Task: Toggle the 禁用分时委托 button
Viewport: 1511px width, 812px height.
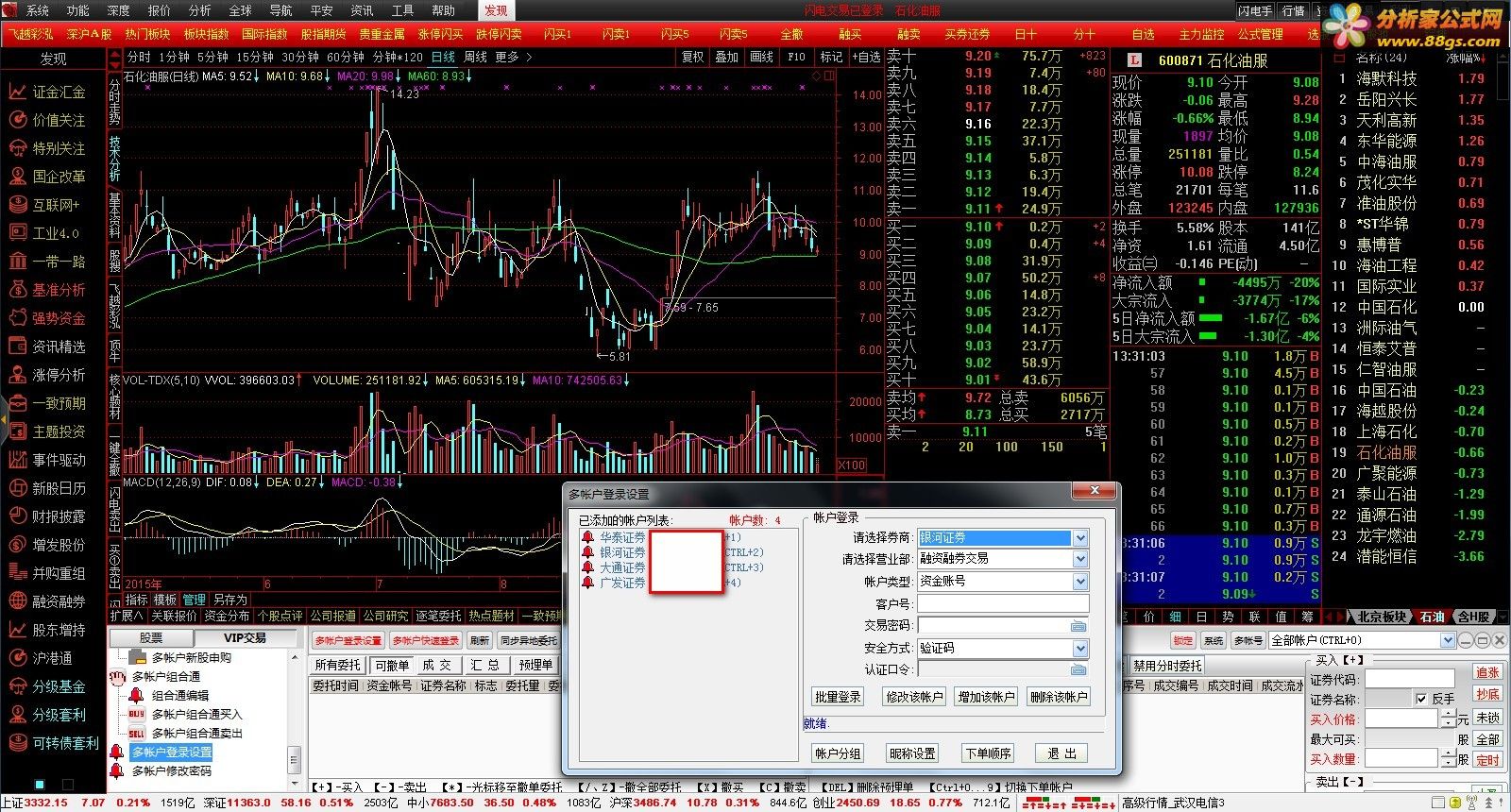Action: pos(1168,665)
